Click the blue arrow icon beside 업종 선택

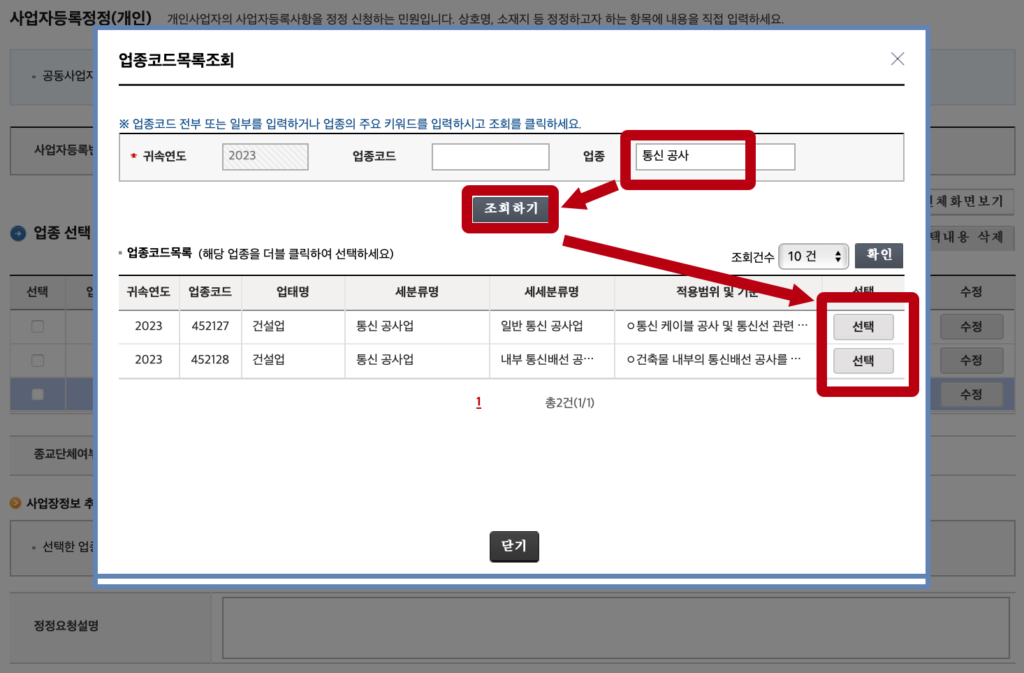[x=17, y=233]
